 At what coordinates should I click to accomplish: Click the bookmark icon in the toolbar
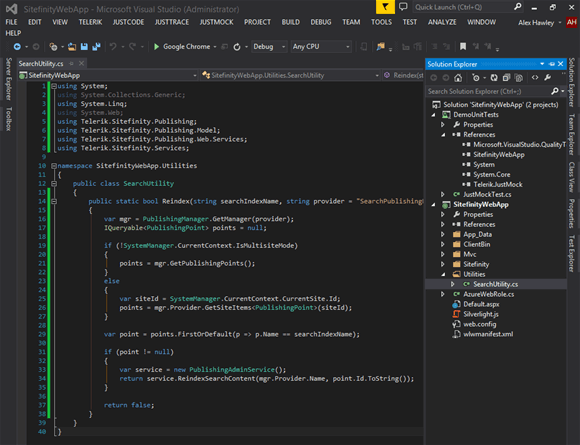click(463, 47)
